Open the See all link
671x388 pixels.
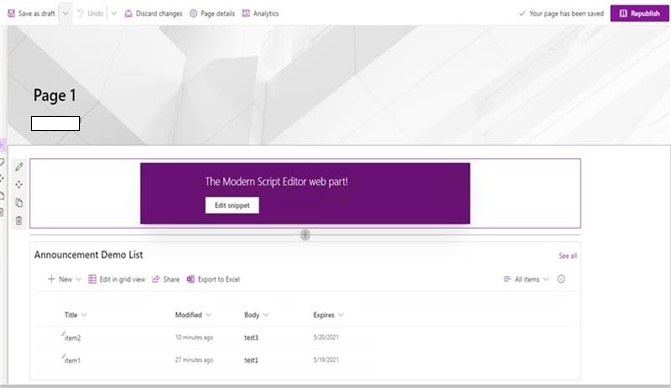[567, 256]
